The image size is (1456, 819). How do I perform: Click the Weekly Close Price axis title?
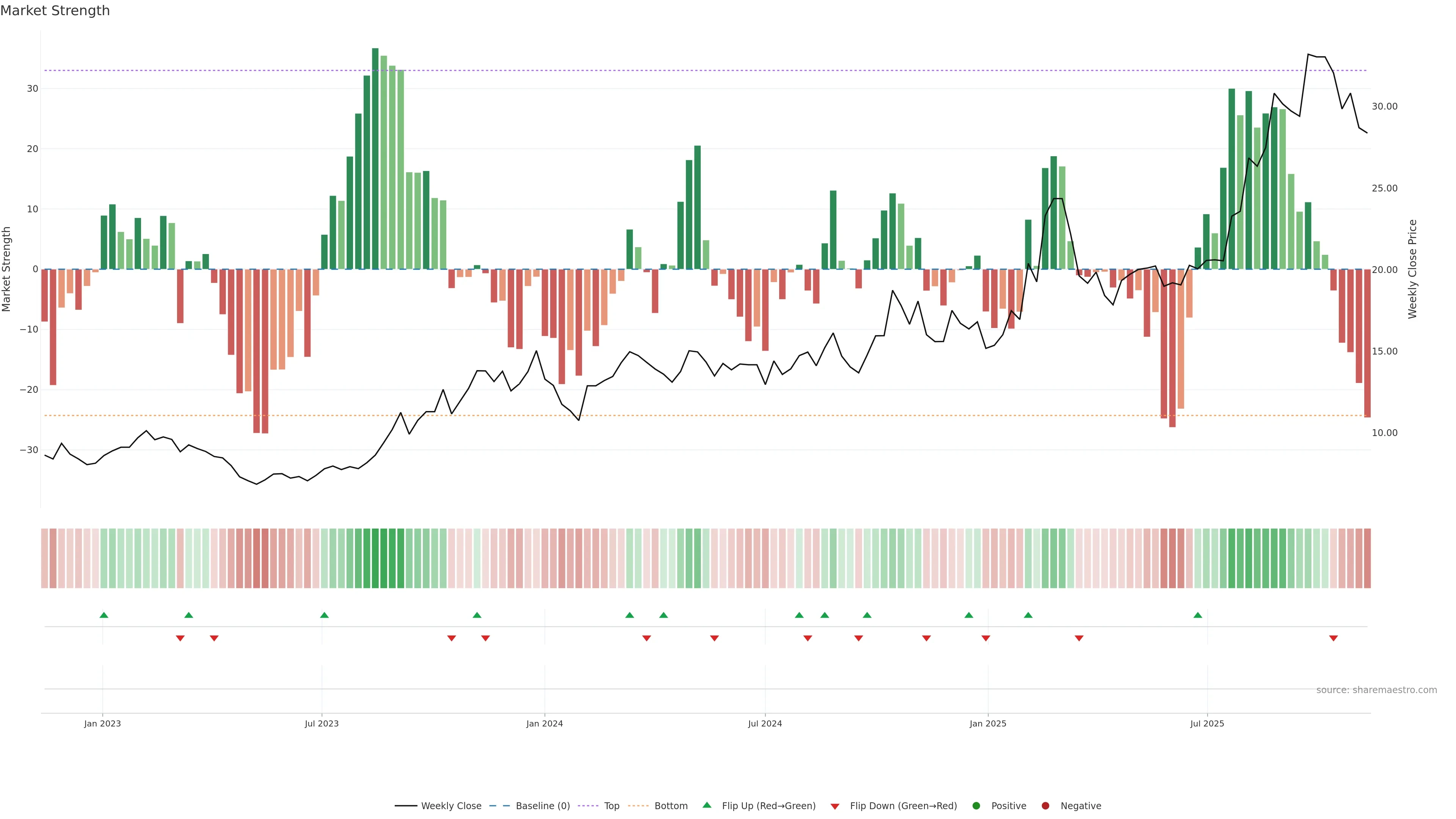coord(1412,269)
